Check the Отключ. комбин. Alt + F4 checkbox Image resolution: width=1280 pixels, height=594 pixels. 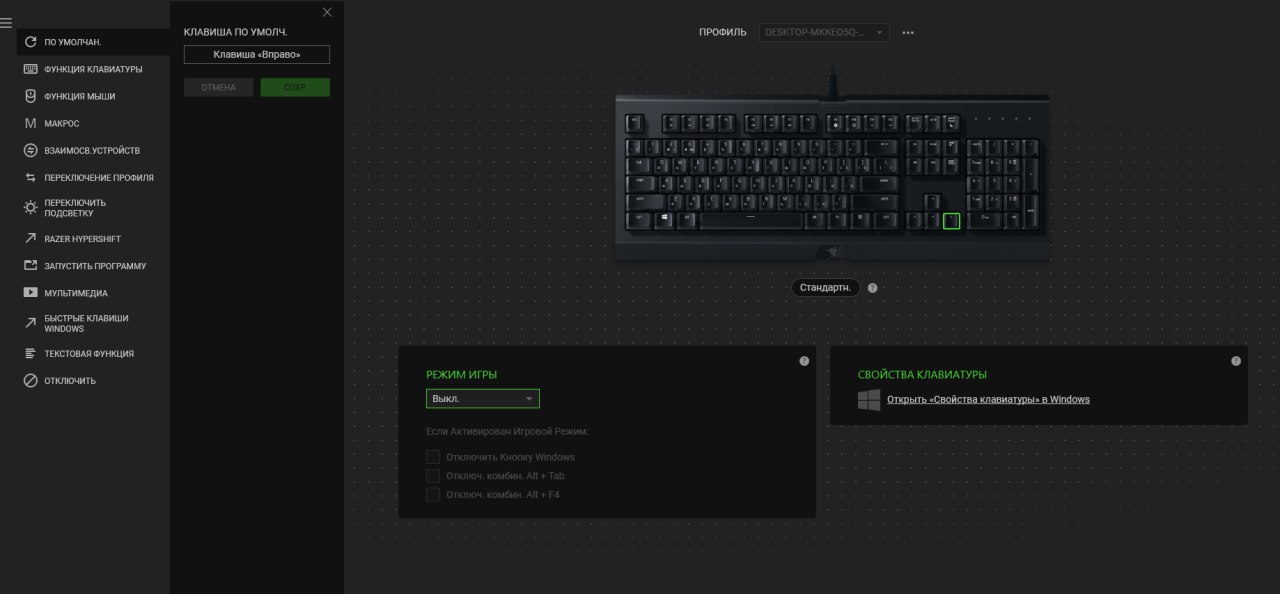click(433, 494)
